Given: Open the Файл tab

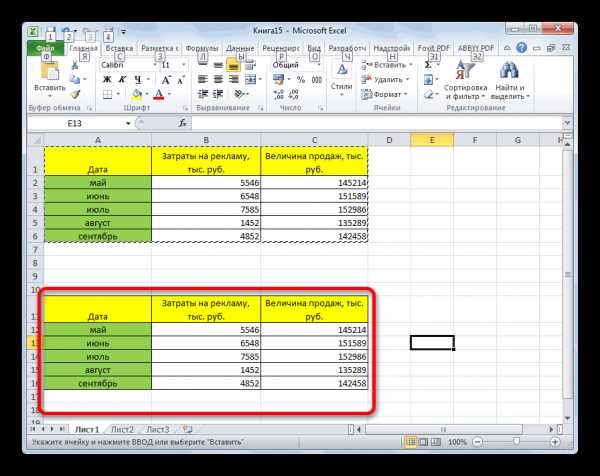Looking at the screenshot, I should (46, 48).
